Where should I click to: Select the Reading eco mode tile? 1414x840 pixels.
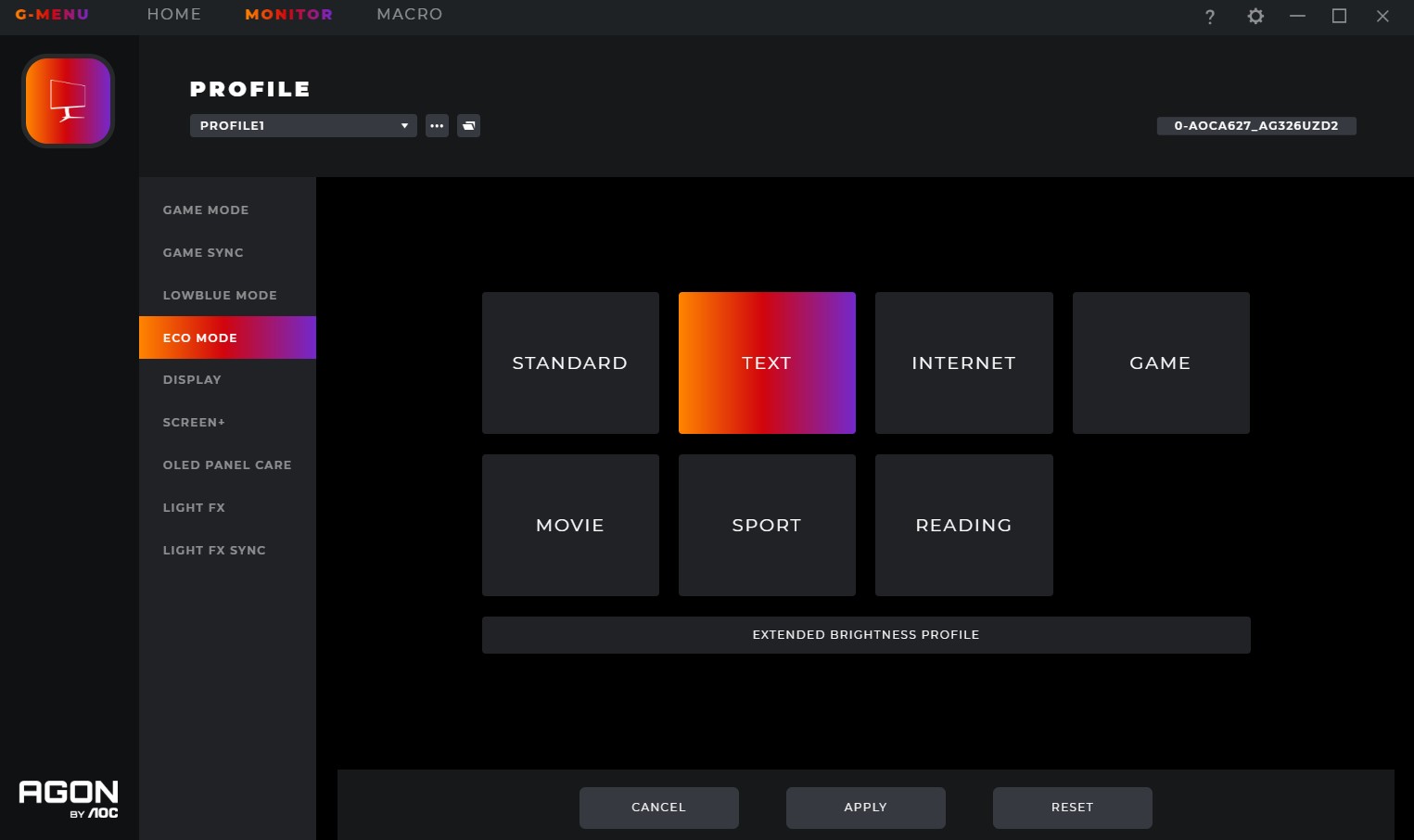964,525
